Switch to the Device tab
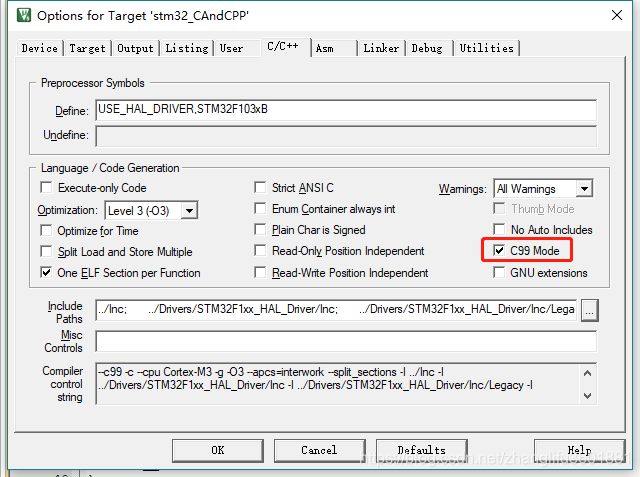The image size is (640, 477). click(x=40, y=48)
